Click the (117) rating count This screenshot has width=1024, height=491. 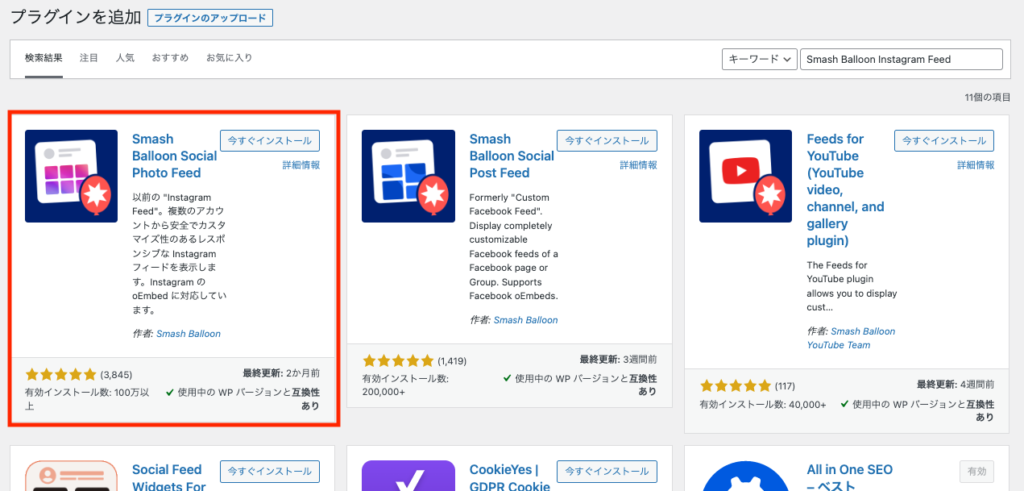click(x=784, y=386)
